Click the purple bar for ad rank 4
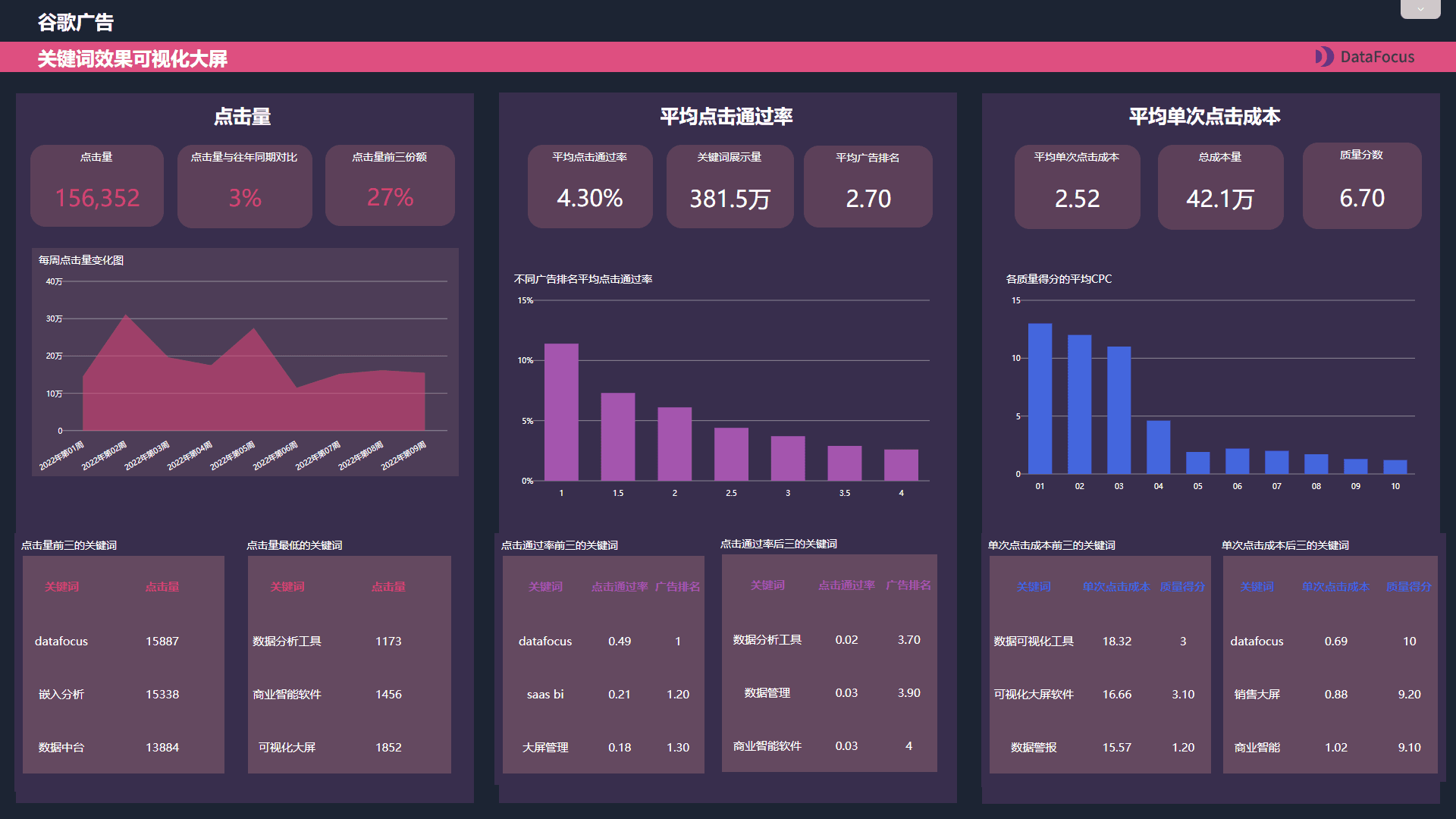The height and width of the screenshot is (819, 1456). pos(901,465)
